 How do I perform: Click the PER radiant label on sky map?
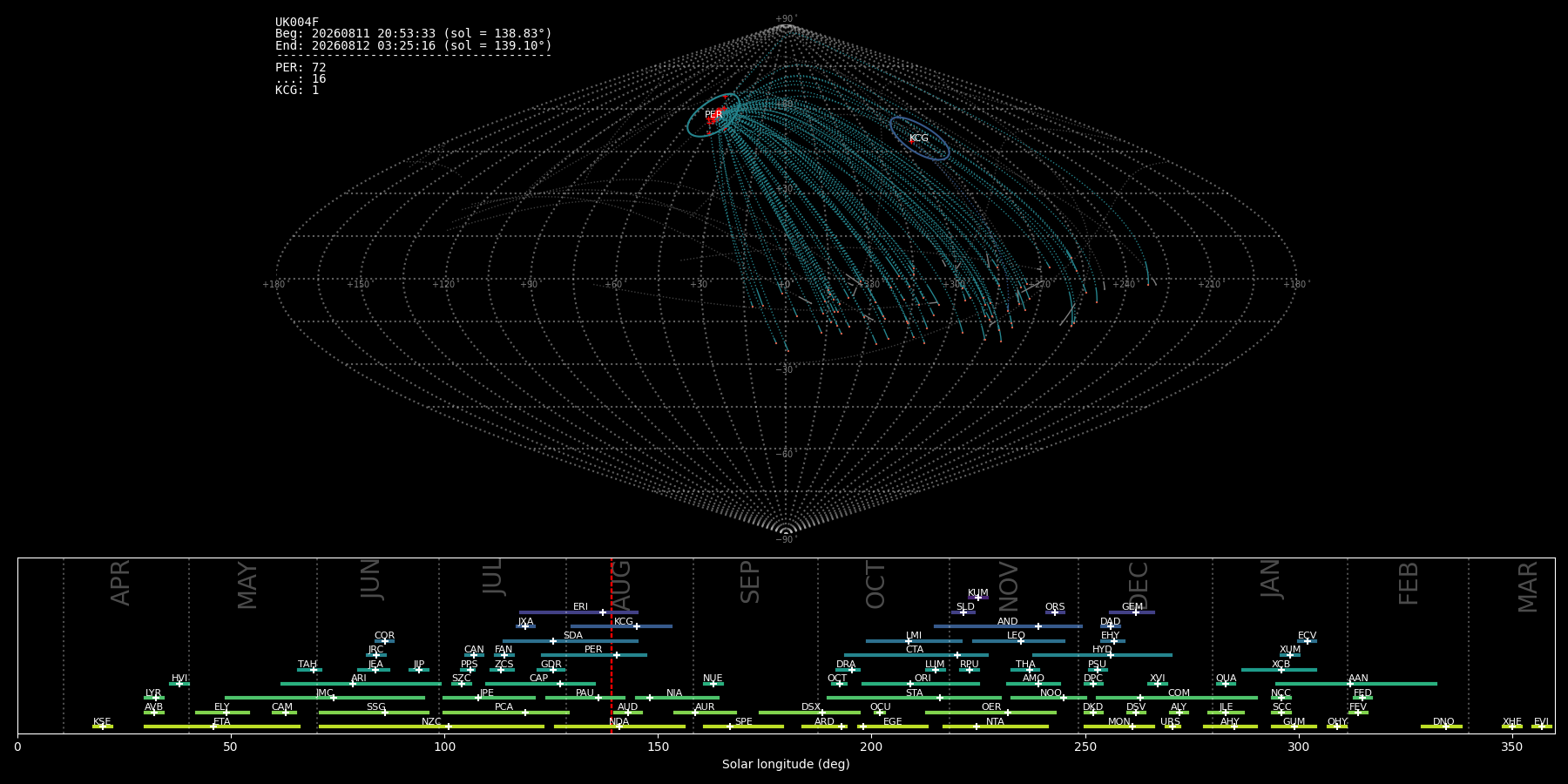point(713,115)
